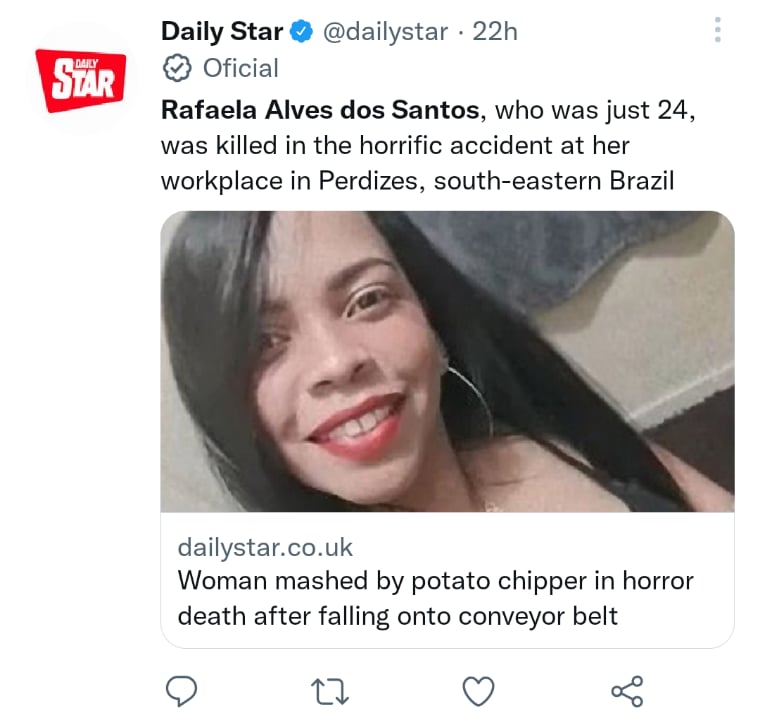Retweet this Daily Star post

click(330, 691)
